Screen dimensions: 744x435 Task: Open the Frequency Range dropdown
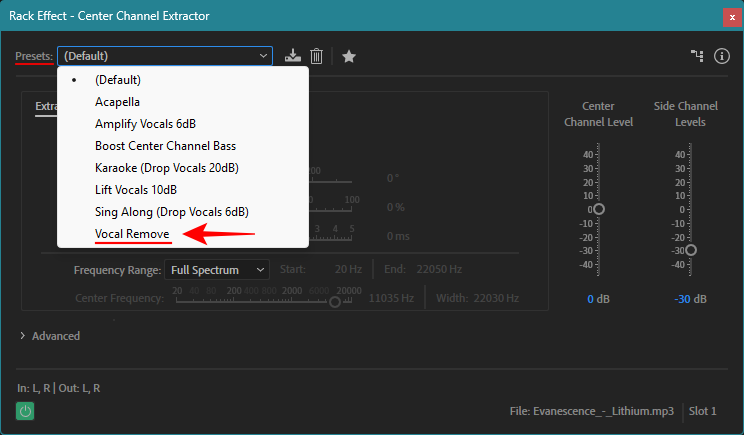coord(218,269)
